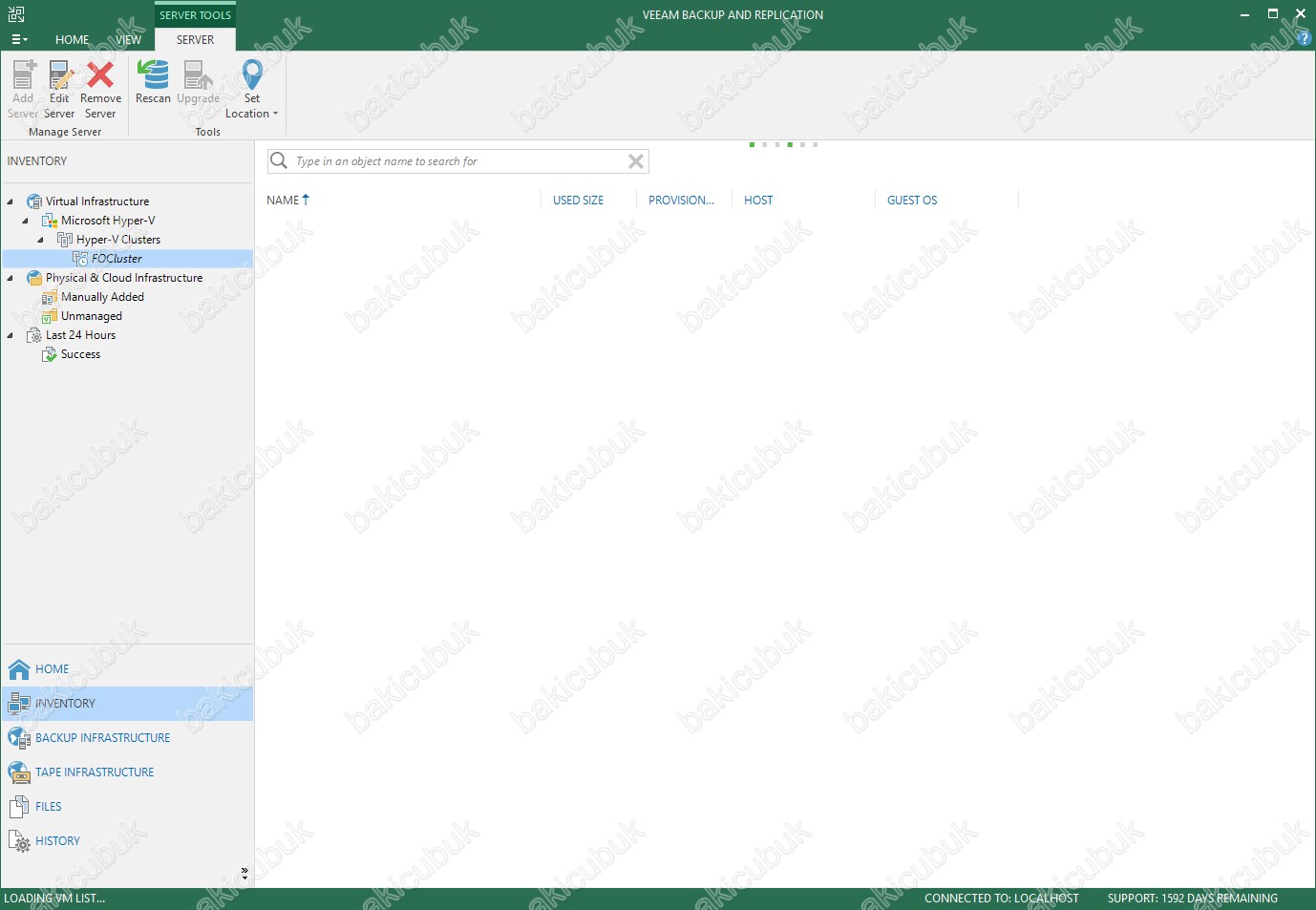Screen dimensions: 1316x910
Task: Collapse Physical & Cloud Infrastructure node
Action: point(11,278)
